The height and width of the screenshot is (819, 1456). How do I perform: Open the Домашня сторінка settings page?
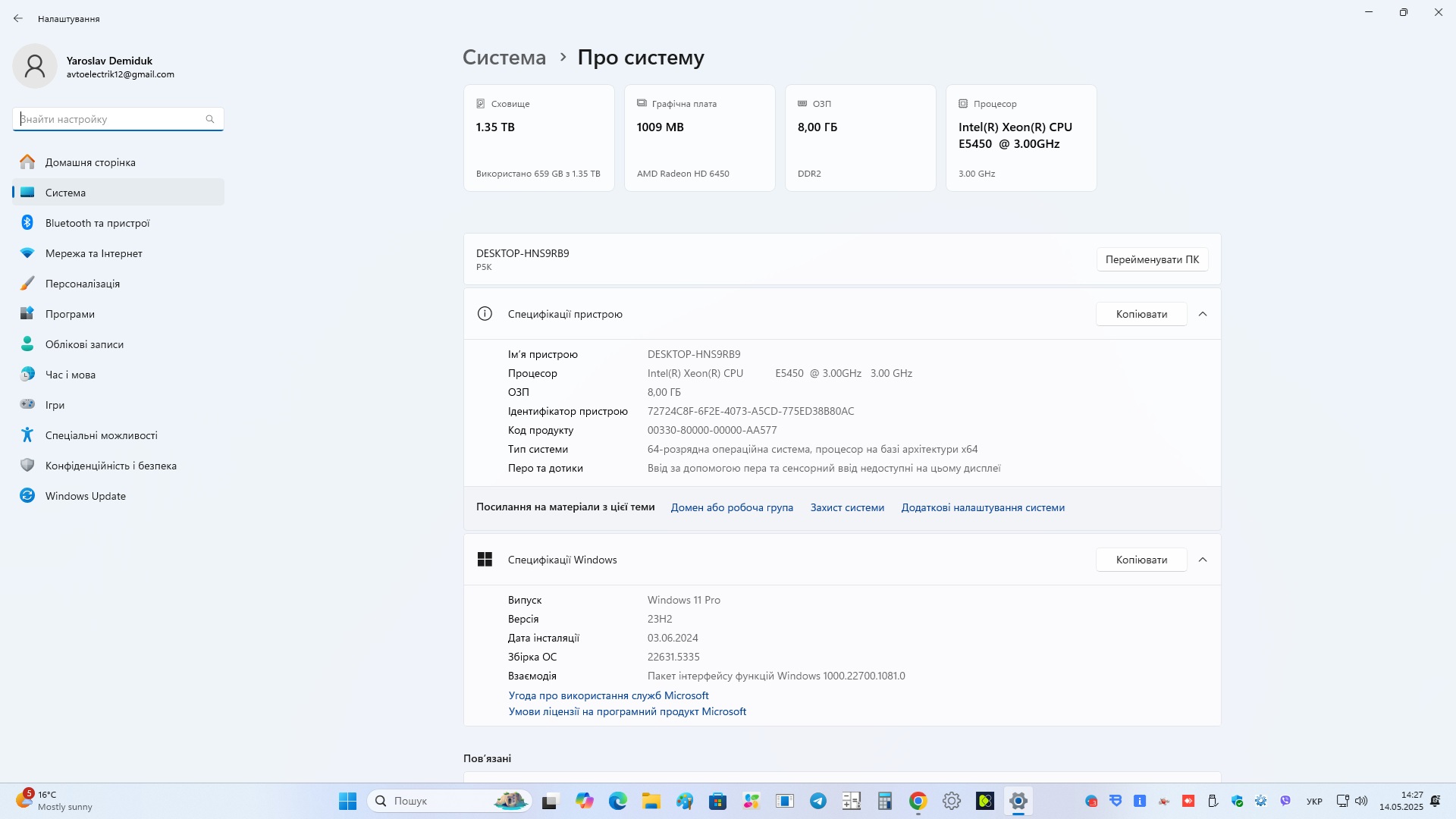(x=118, y=162)
